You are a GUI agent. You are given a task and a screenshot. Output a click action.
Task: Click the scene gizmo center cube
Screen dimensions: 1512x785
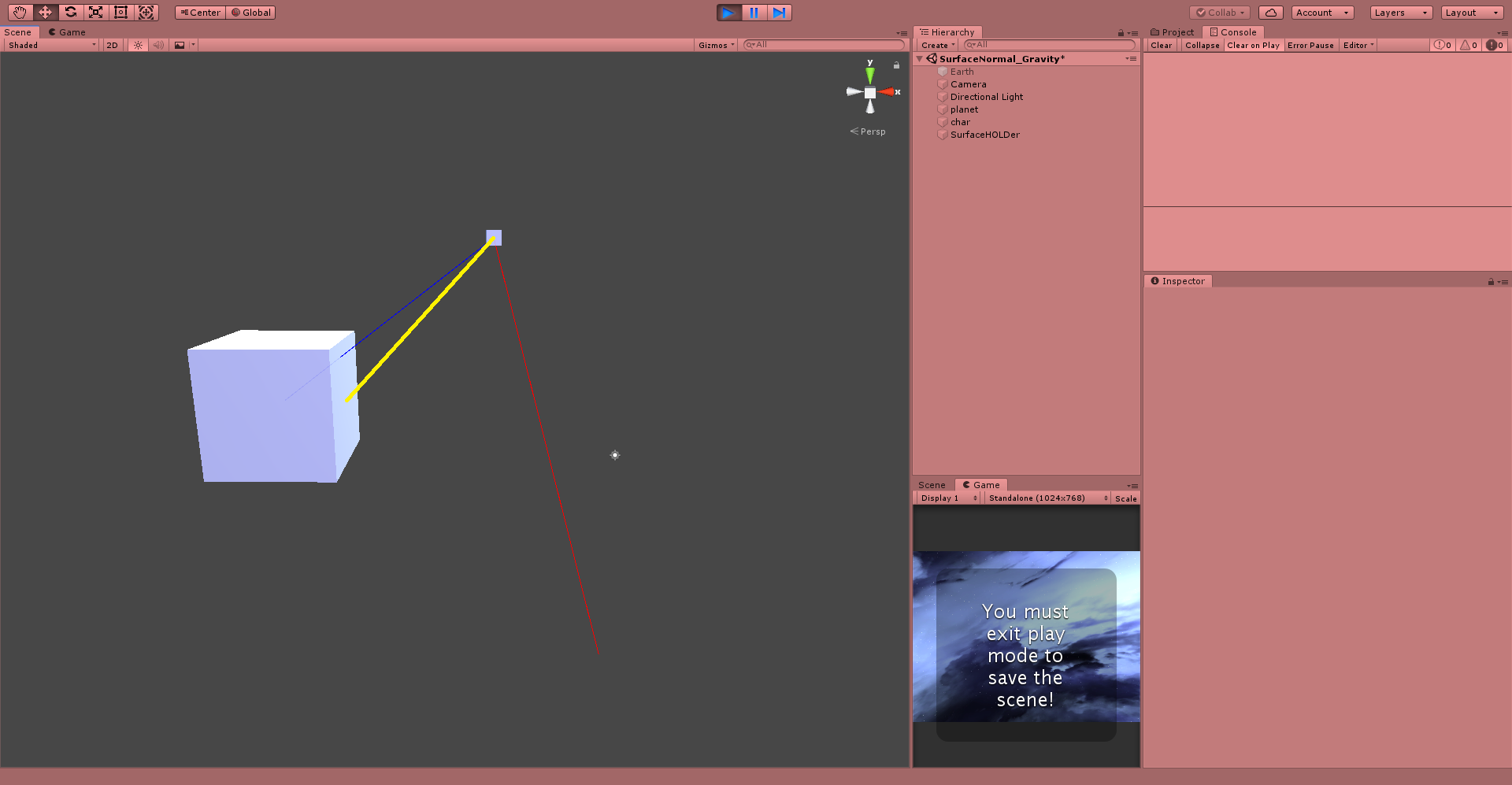tap(870, 93)
